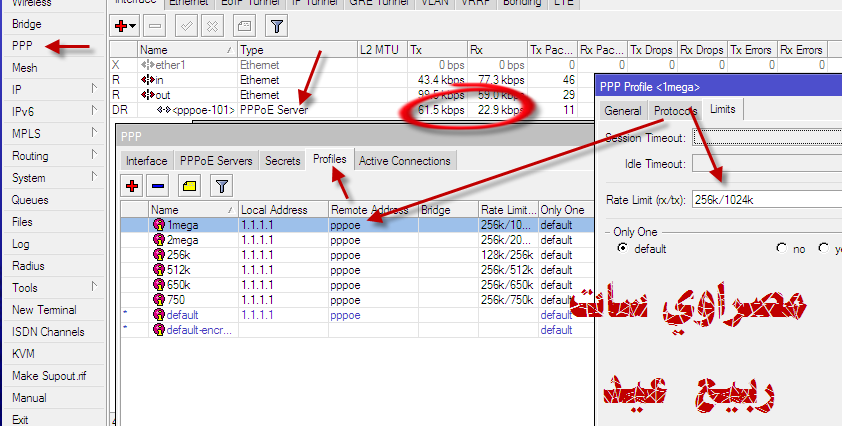Expand the IPv6 submenu
The height and width of the screenshot is (426, 842).
[95, 110]
